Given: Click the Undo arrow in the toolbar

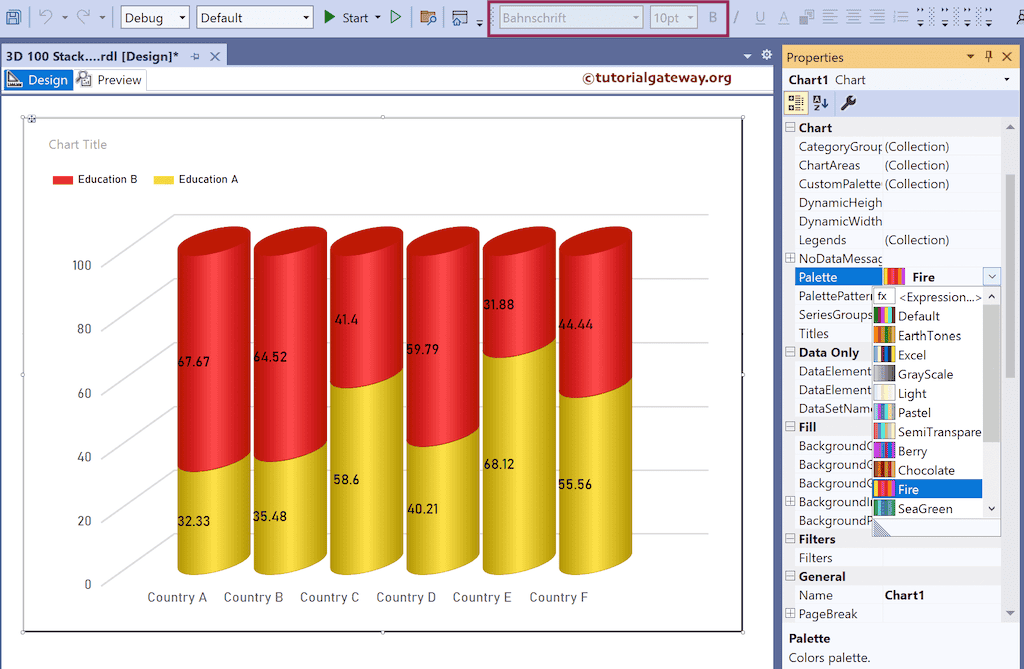Looking at the screenshot, I should tap(45, 17).
